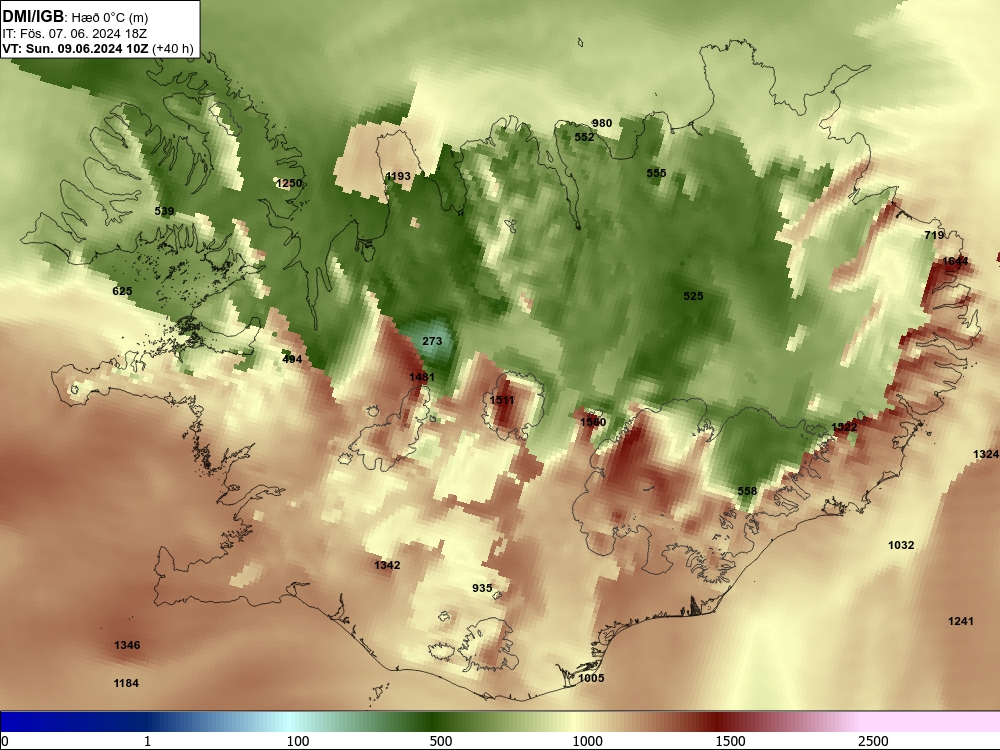Select the 1511 value label
The height and width of the screenshot is (750, 1000).
click(501, 400)
